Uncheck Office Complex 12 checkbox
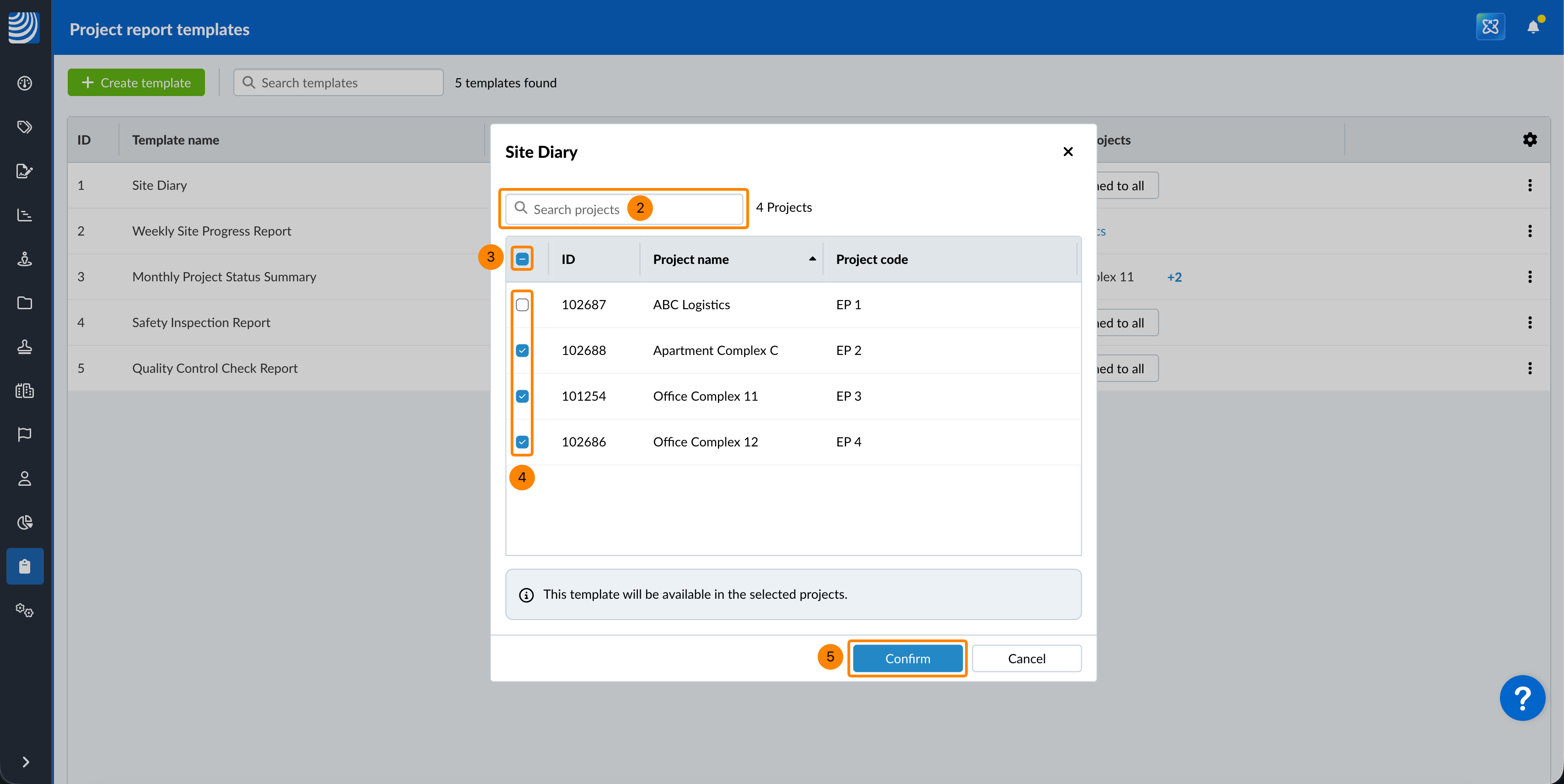Viewport: 1564px width, 784px height. click(522, 442)
